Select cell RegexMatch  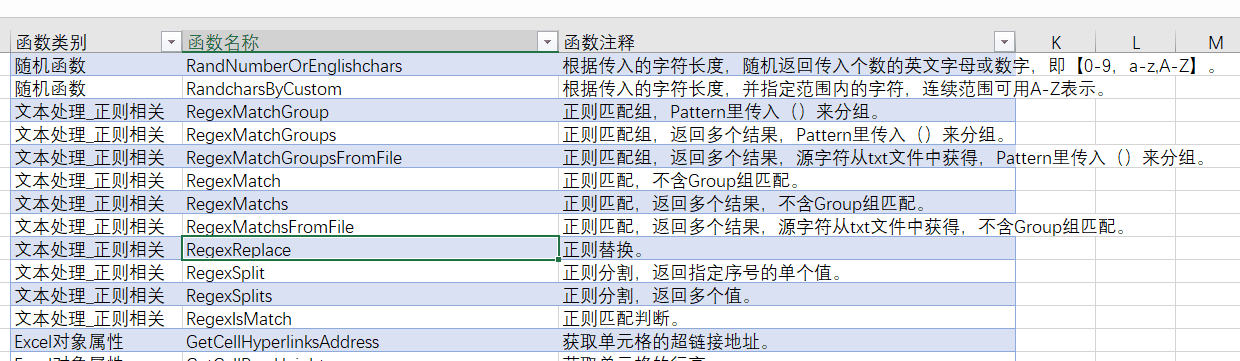click(x=370, y=181)
